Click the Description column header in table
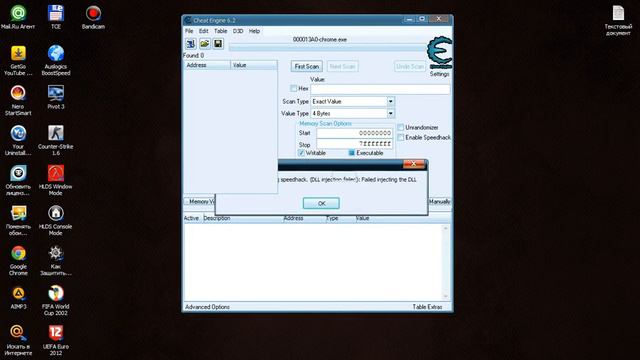640x360 pixels. (242, 218)
